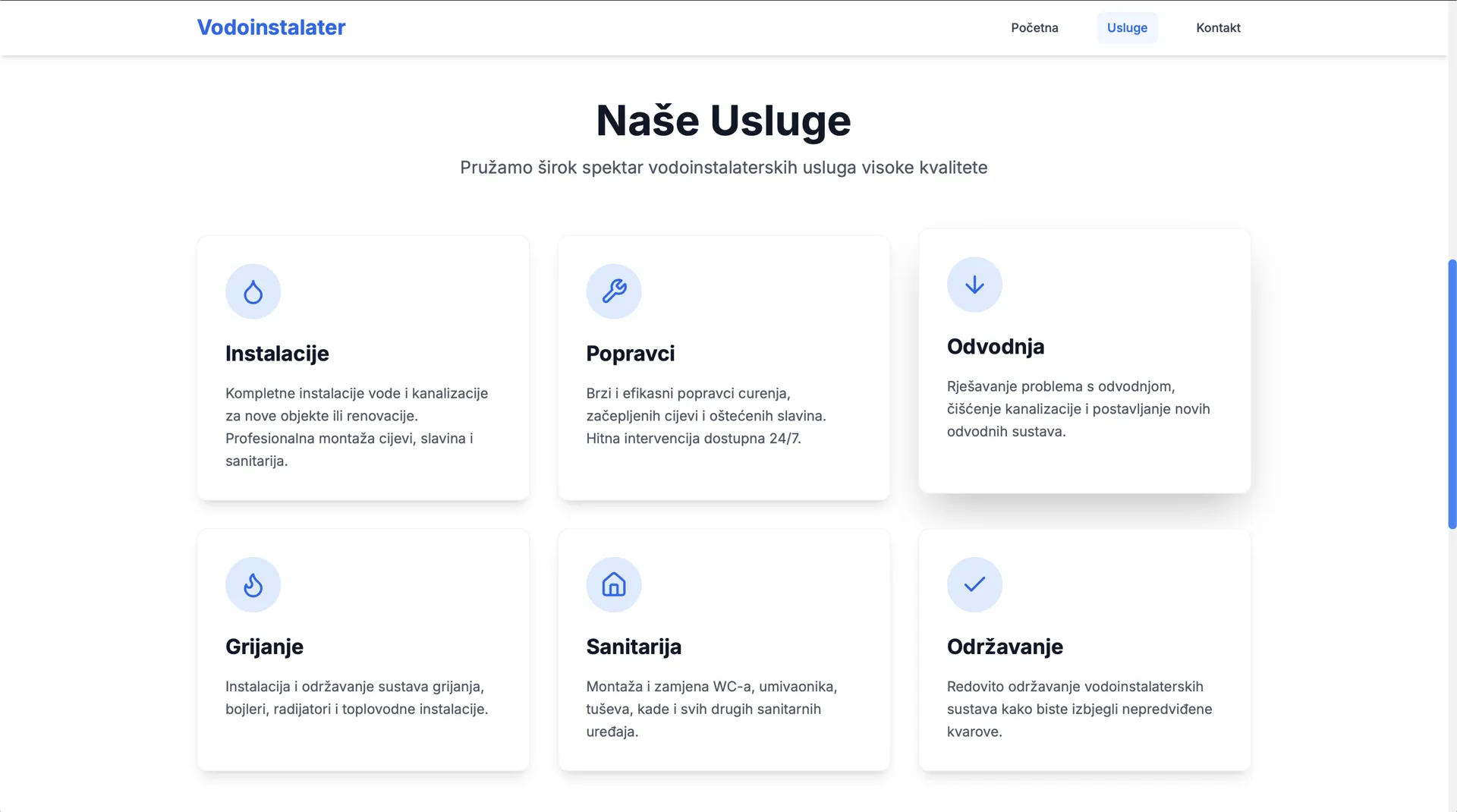Click the Popravci description about 24/7 intervention
This screenshot has height=812, width=1457.
click(x=706, y=416)
